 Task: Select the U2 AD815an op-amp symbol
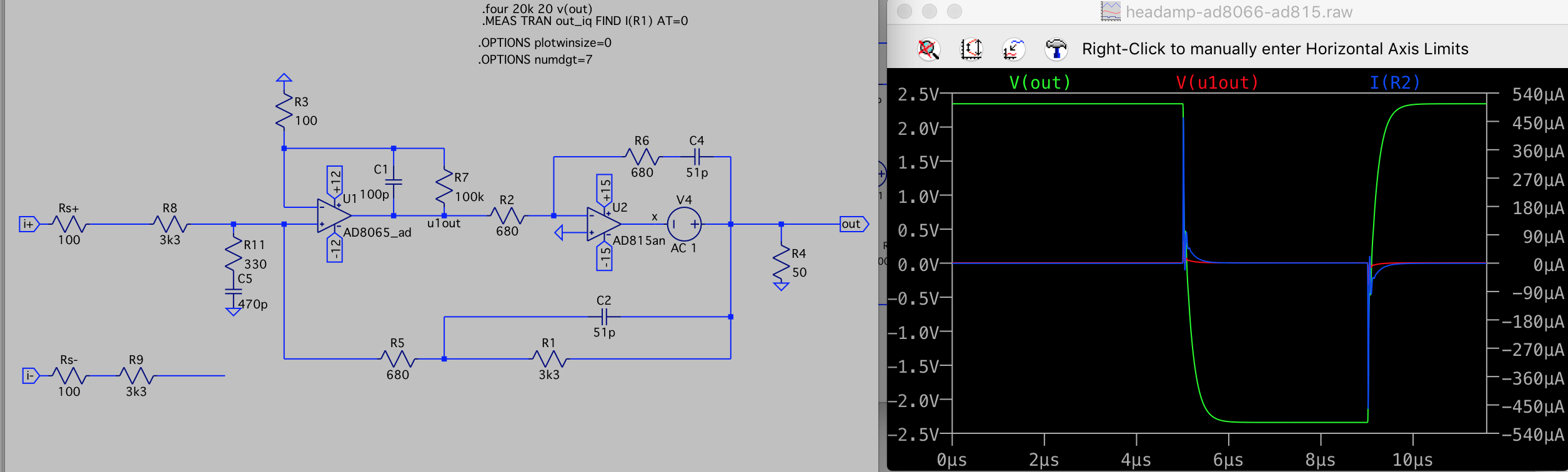pos(603,224)
